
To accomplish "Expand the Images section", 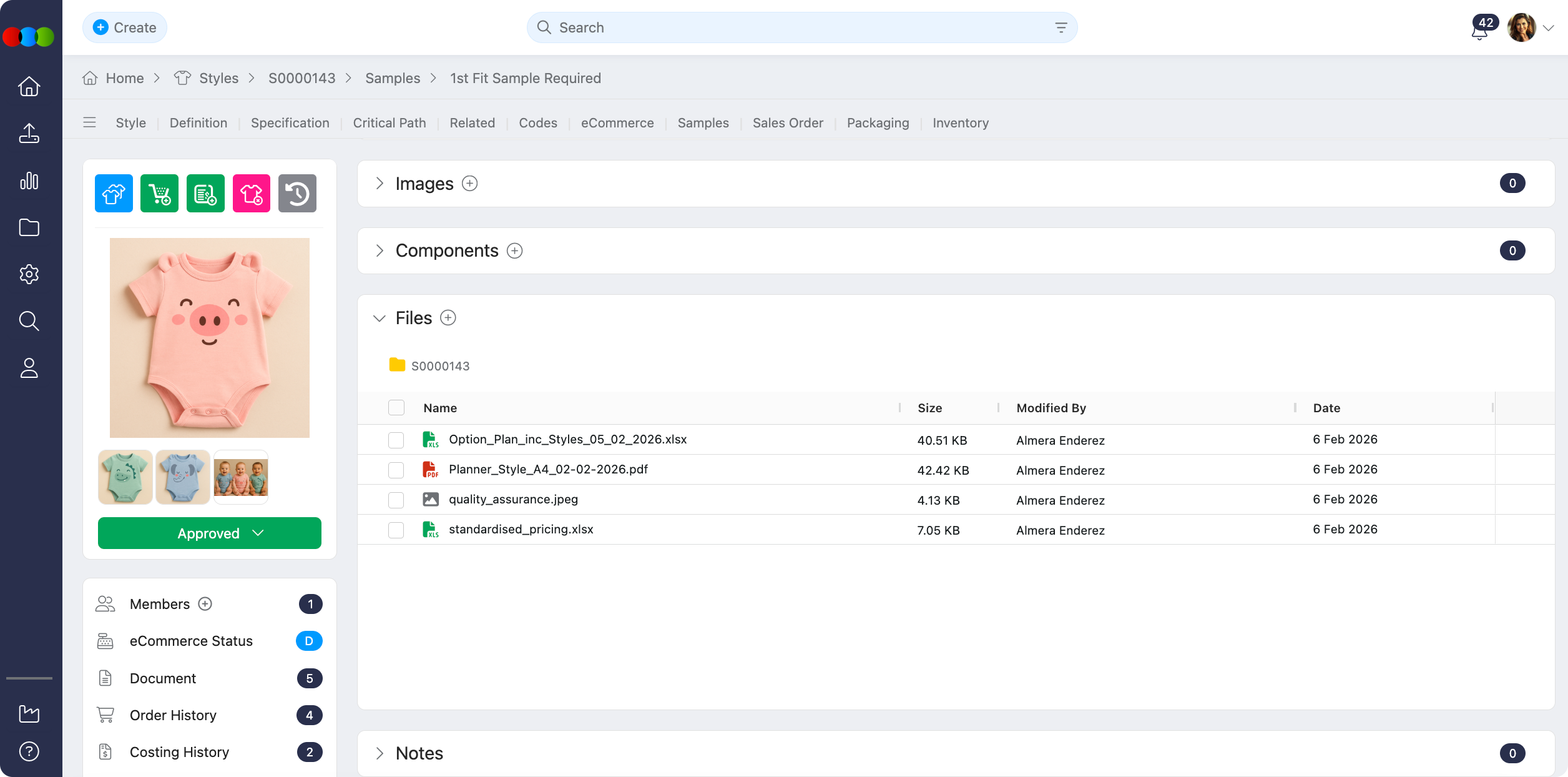I will pyautogui.click(x=380, y=184).
